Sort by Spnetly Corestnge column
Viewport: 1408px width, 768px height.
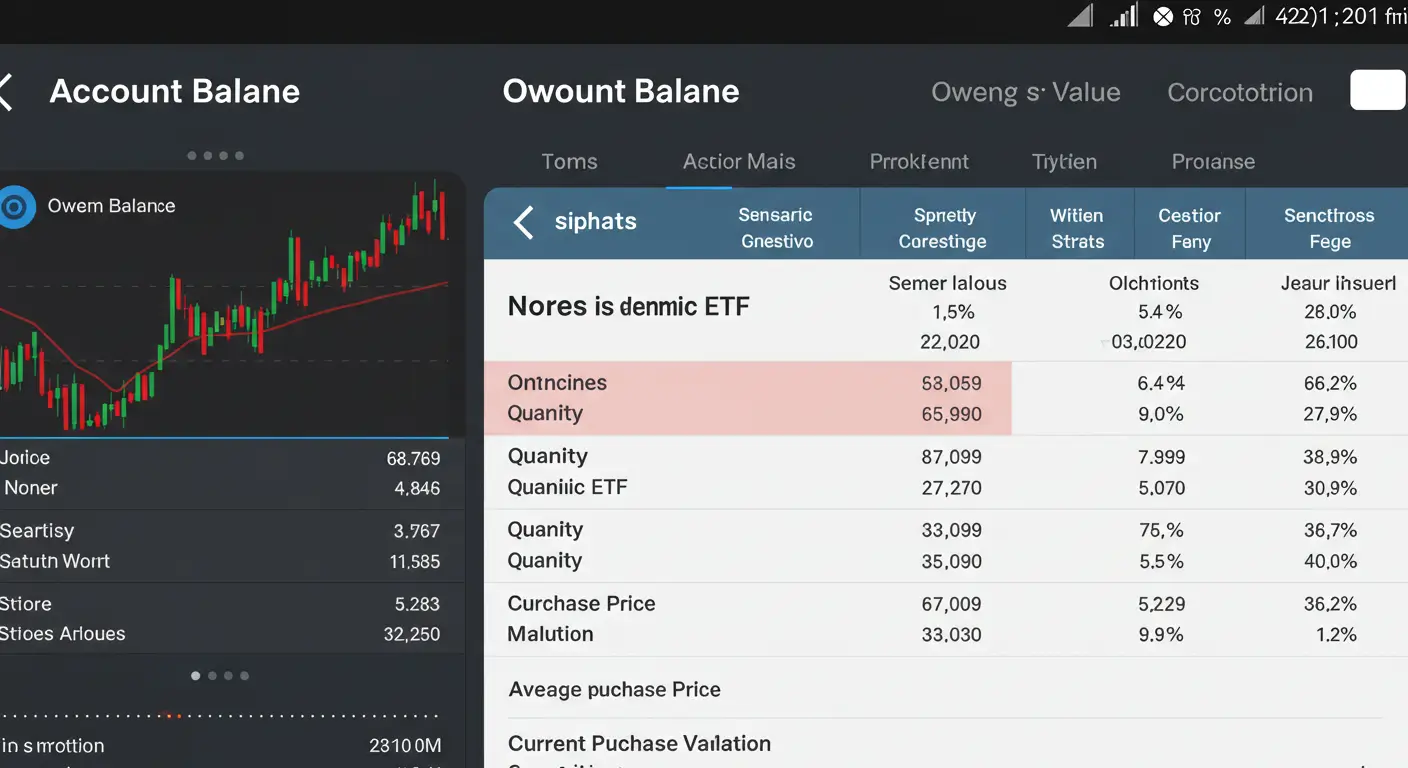point(943,228)
